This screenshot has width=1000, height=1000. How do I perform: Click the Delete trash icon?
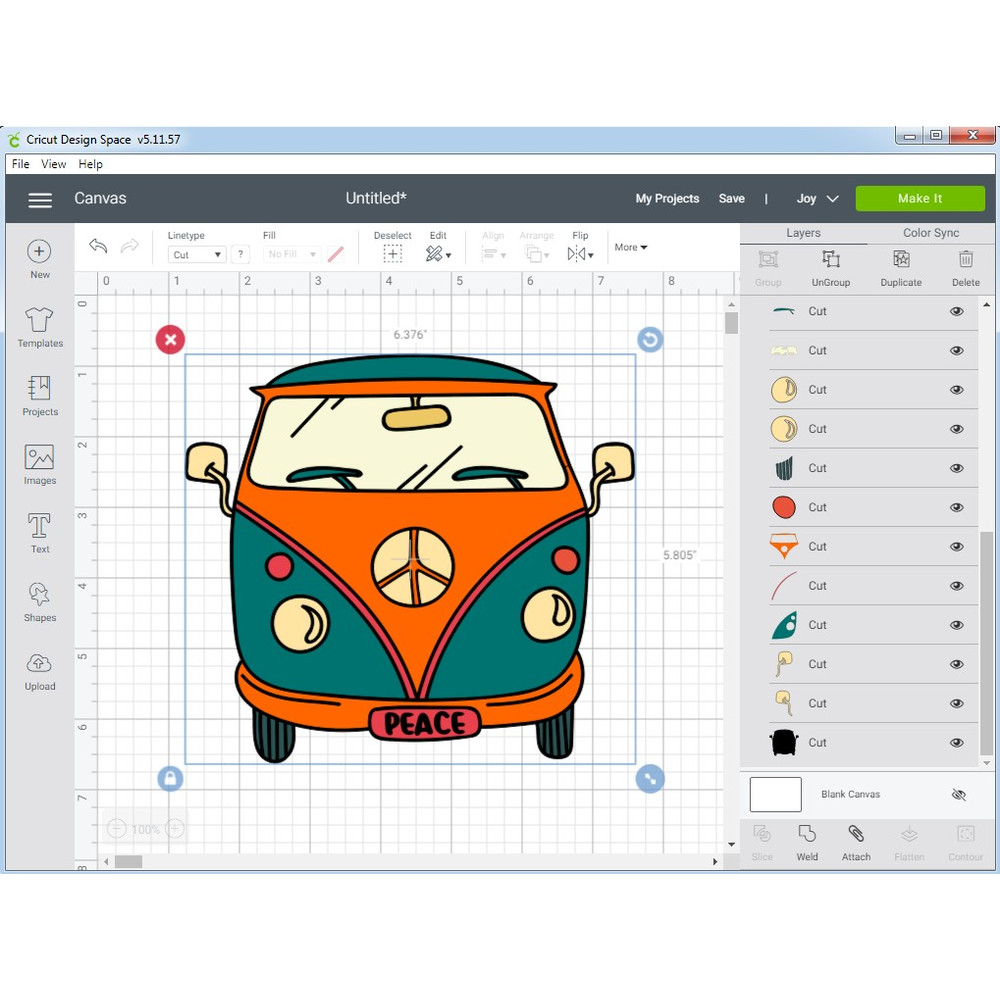[965, 267]
